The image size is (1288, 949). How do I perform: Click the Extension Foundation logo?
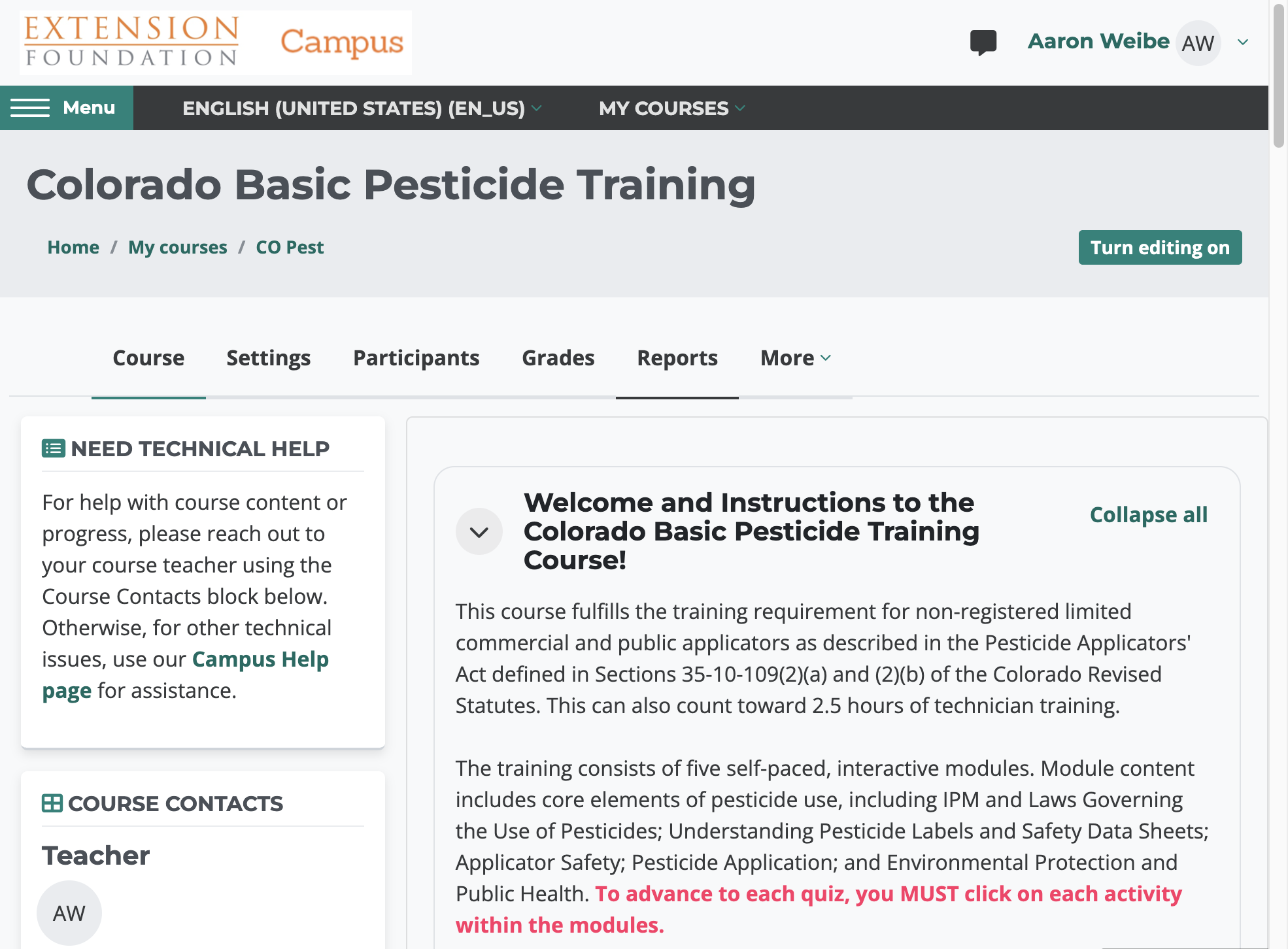(x=131, y=42)
